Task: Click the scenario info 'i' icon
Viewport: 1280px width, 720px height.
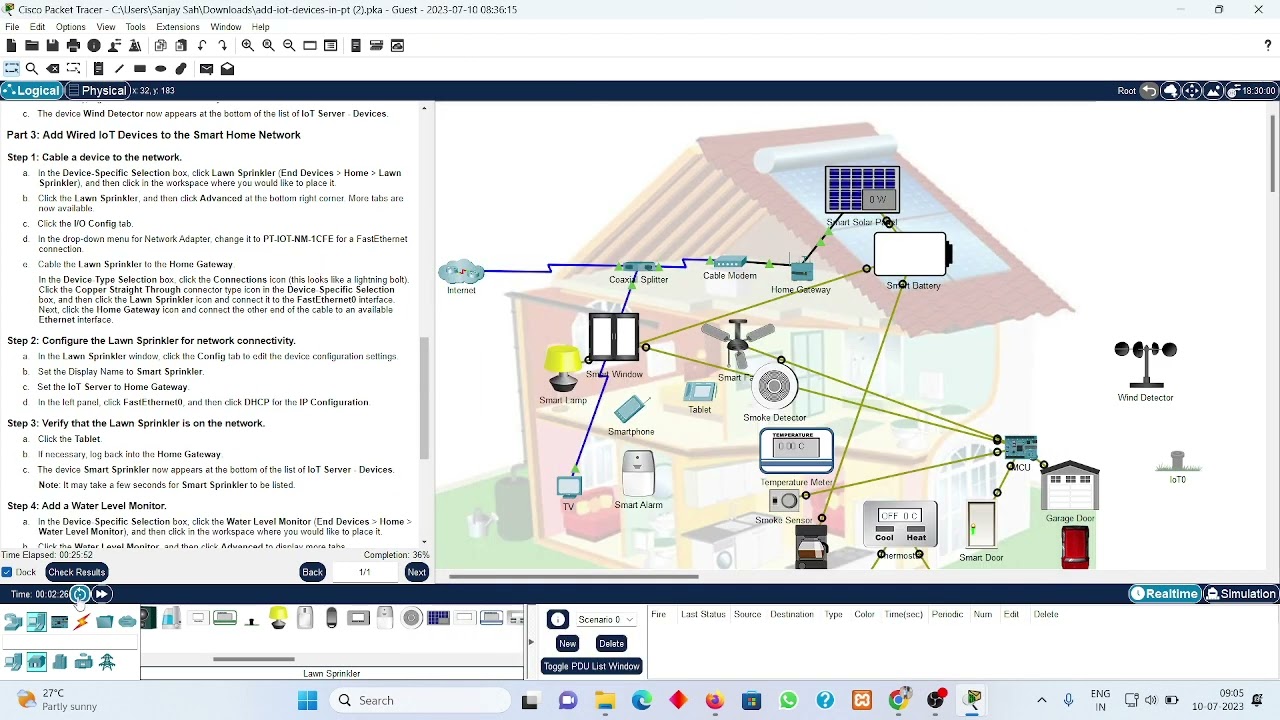Action: pyautogui.click(x=558, y=620)
